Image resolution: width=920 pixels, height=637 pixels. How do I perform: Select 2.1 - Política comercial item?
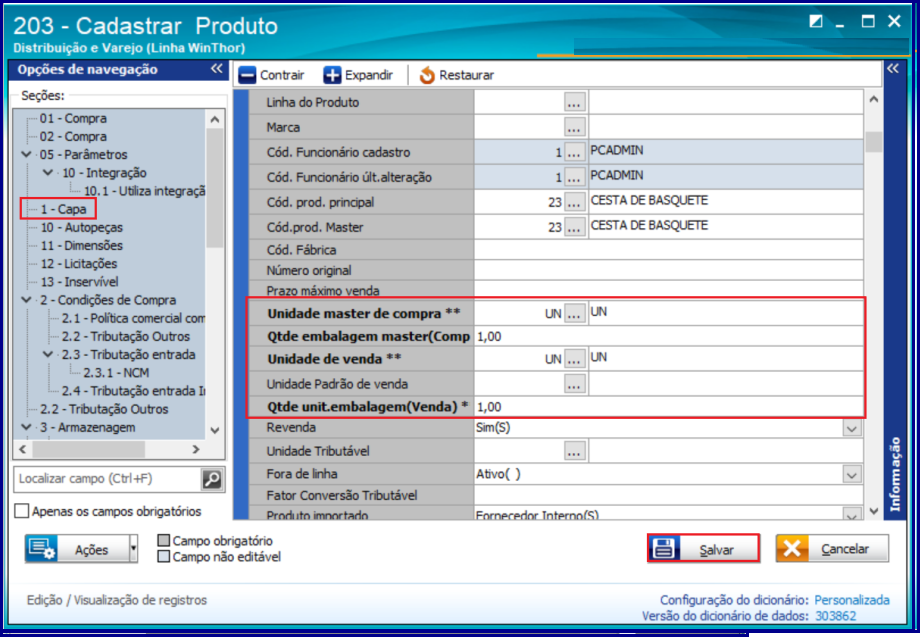(133, 318)
